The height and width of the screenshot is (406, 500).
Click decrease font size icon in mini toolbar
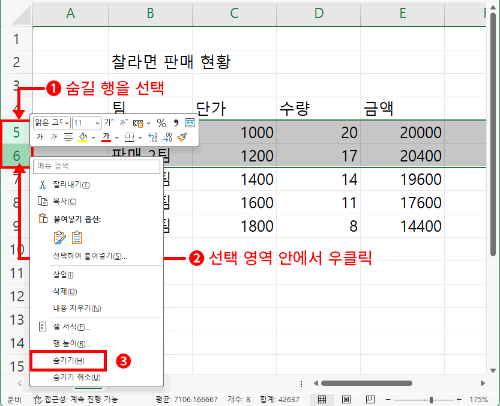pos(124,123)
